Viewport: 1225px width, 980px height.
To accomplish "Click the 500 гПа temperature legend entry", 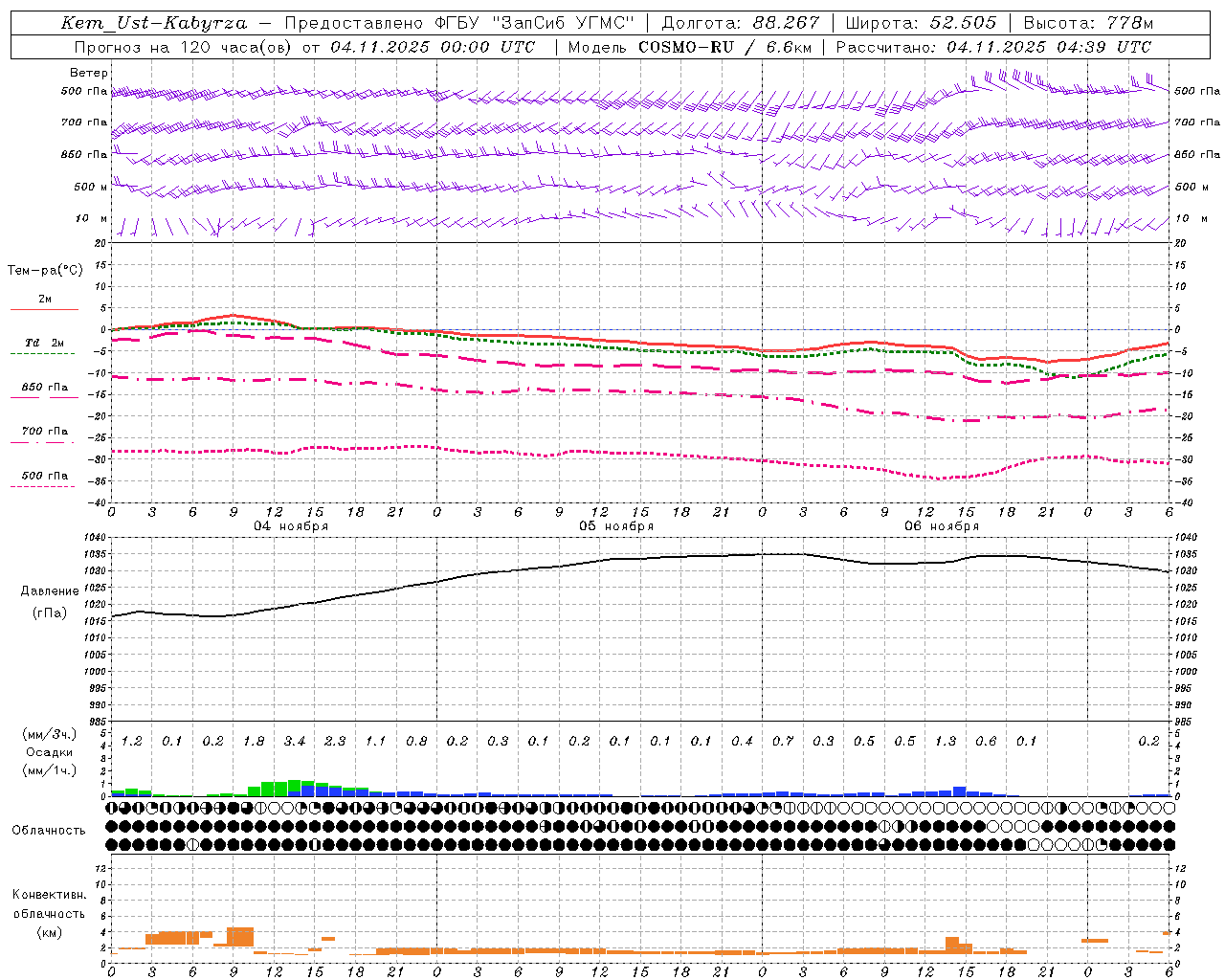I will point(45,476).
